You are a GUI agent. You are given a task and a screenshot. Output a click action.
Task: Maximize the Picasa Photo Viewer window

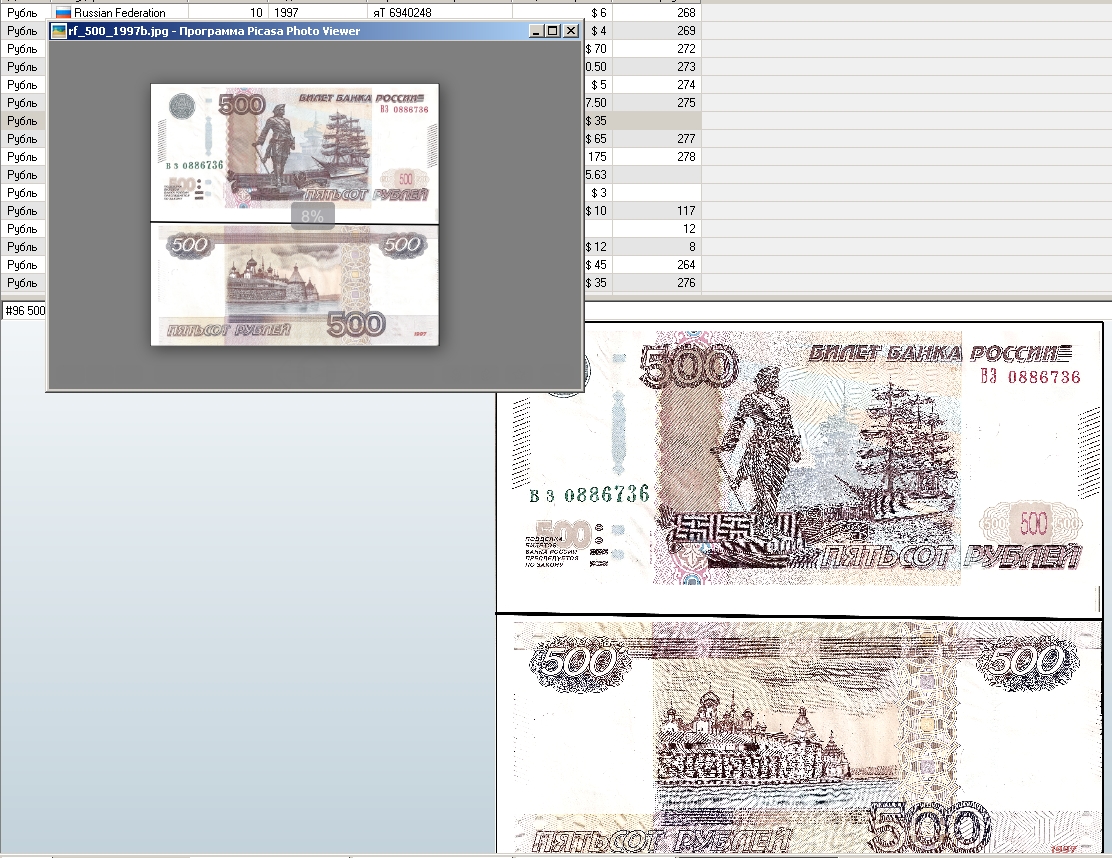[x=552, y=30]
